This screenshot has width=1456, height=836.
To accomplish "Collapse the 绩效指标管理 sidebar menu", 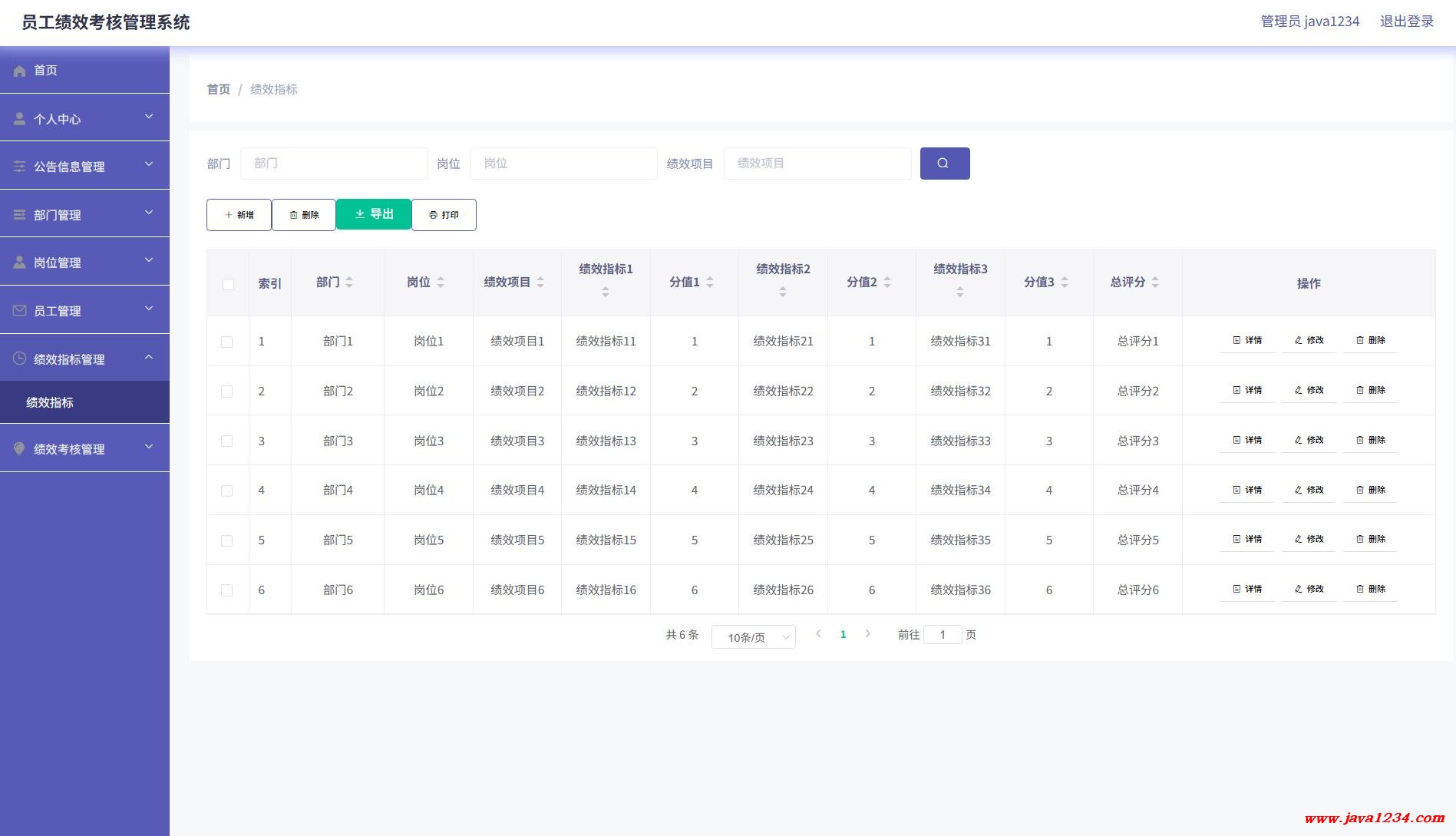I will coord(84,359).
